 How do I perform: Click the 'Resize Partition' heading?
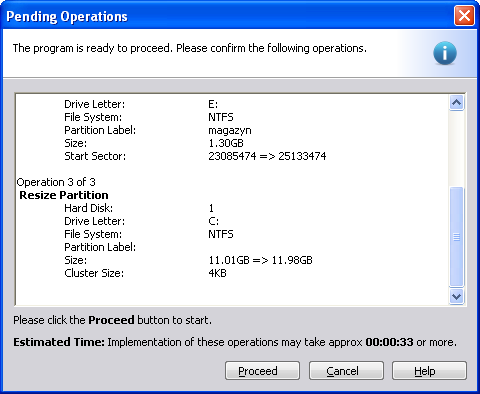64,195
